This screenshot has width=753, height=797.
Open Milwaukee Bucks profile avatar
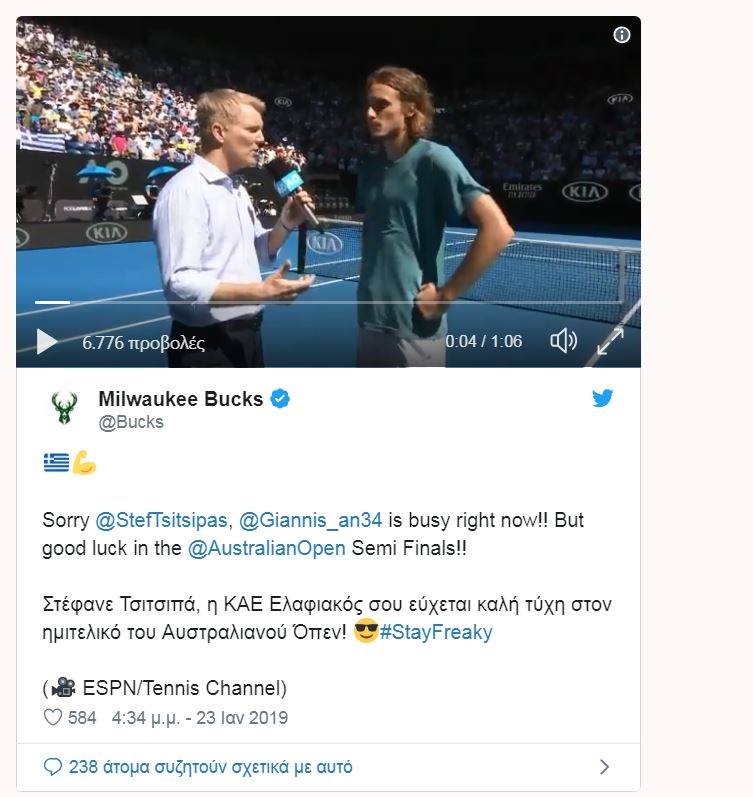pos(64,408)
